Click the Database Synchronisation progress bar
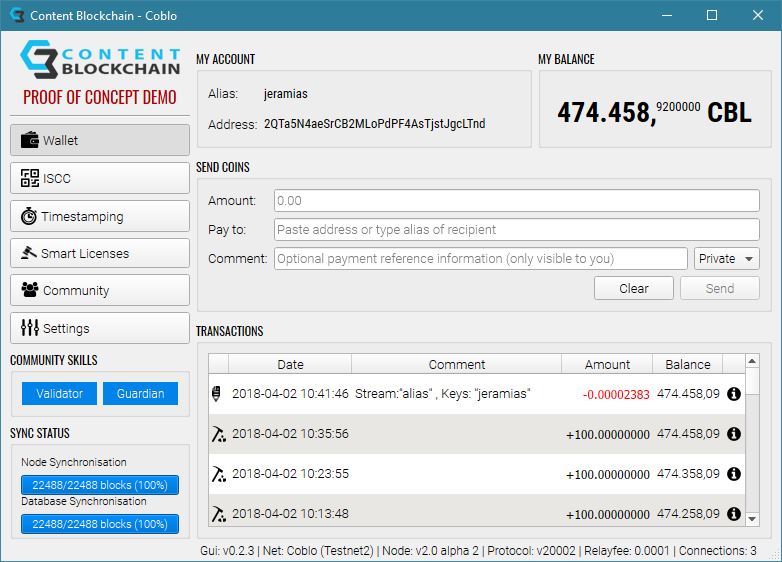 [100, 524]
